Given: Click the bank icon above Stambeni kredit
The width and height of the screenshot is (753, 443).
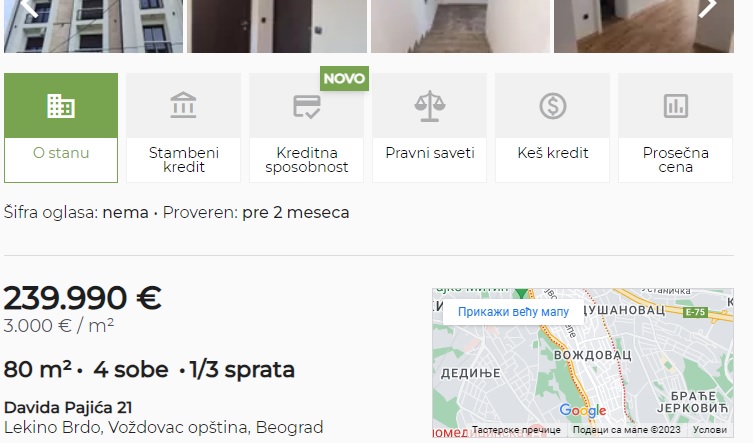Looking at the screenshot, I should [183, 105].
